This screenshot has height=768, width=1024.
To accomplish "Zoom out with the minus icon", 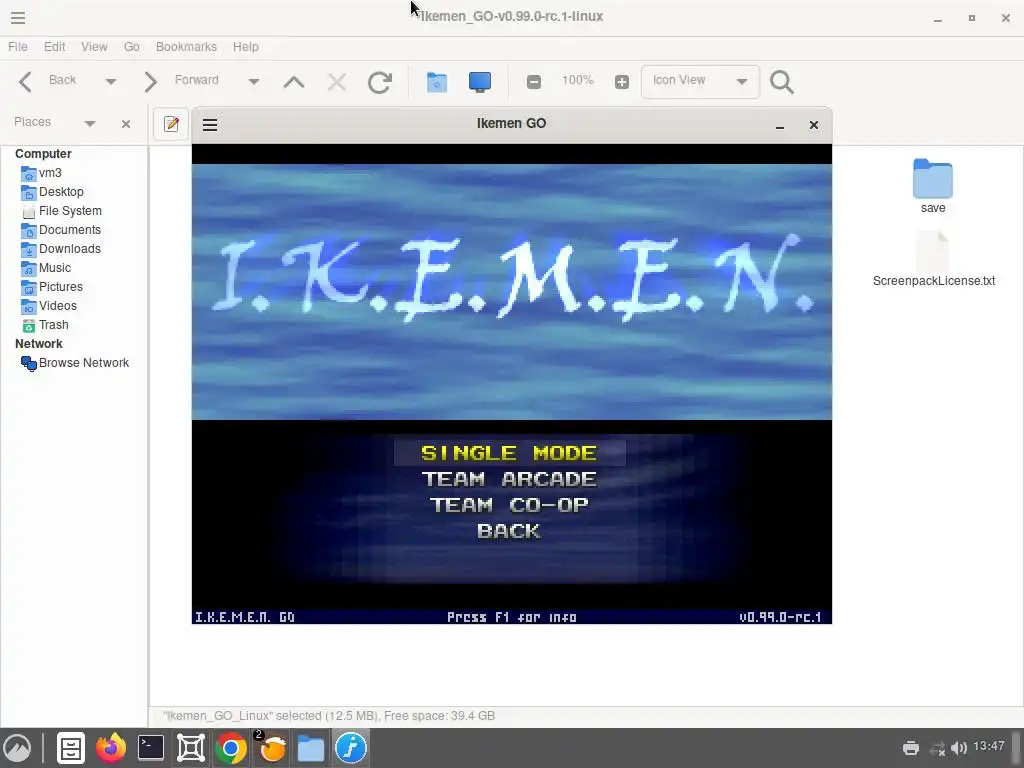I will pos(534,82).
